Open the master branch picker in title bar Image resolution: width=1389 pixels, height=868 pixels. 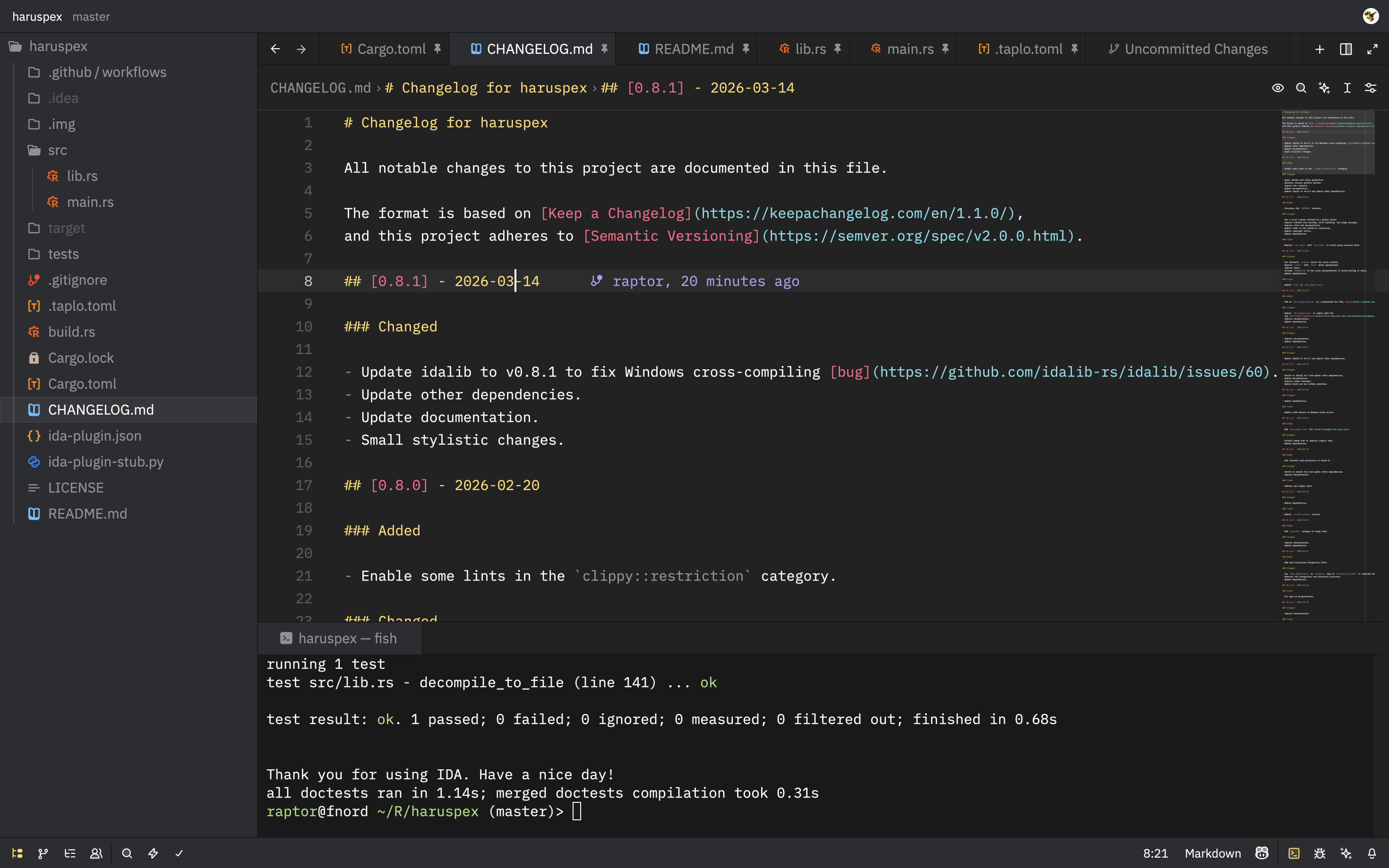tap(91, 17)
